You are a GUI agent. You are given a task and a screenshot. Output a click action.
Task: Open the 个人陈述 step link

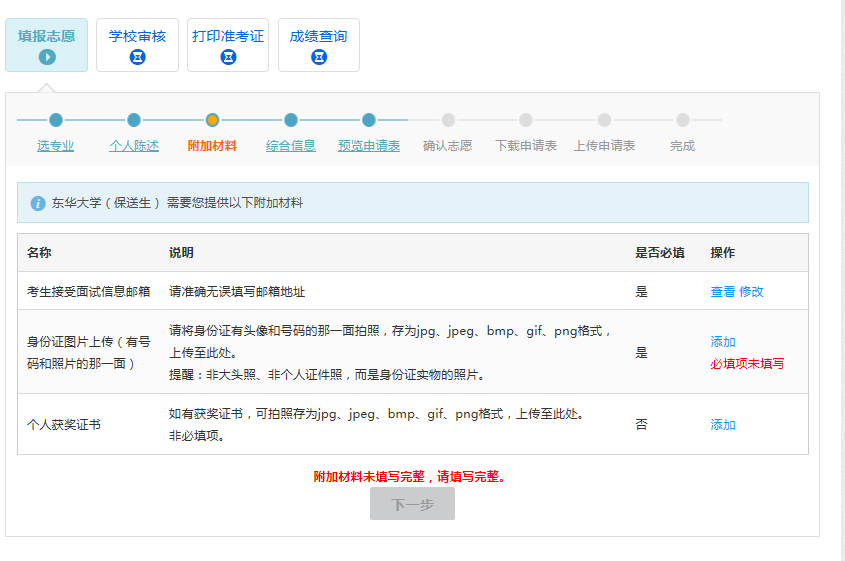tap(134, 146)
